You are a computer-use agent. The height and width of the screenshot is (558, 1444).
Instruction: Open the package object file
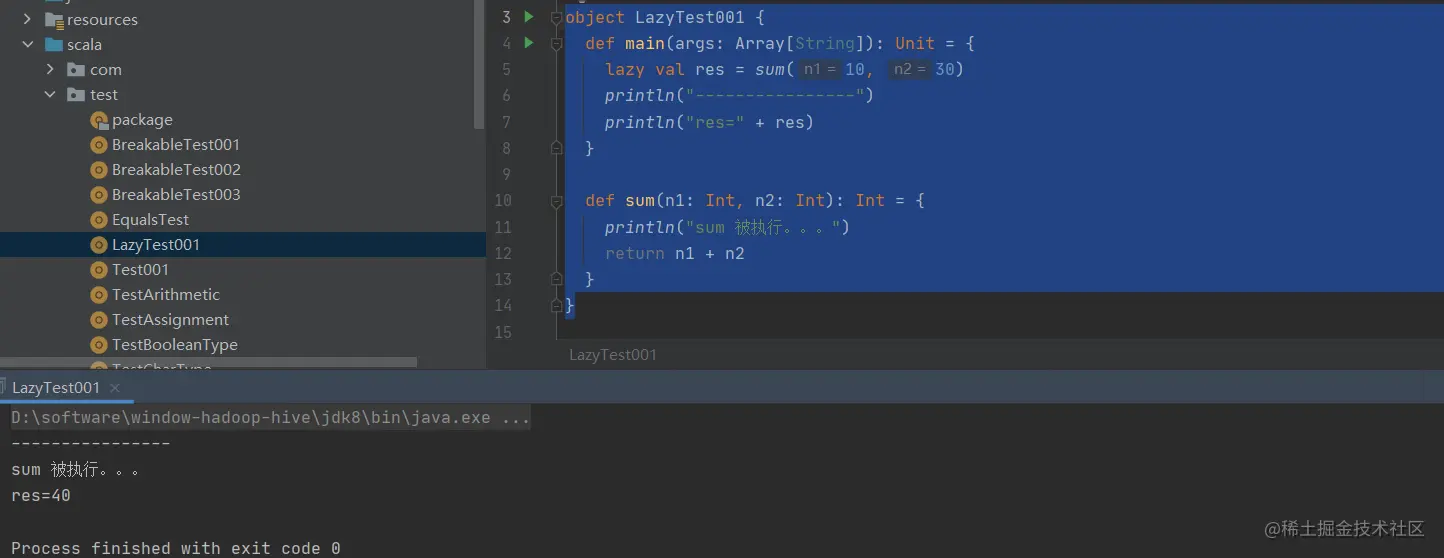coord(142,120)
